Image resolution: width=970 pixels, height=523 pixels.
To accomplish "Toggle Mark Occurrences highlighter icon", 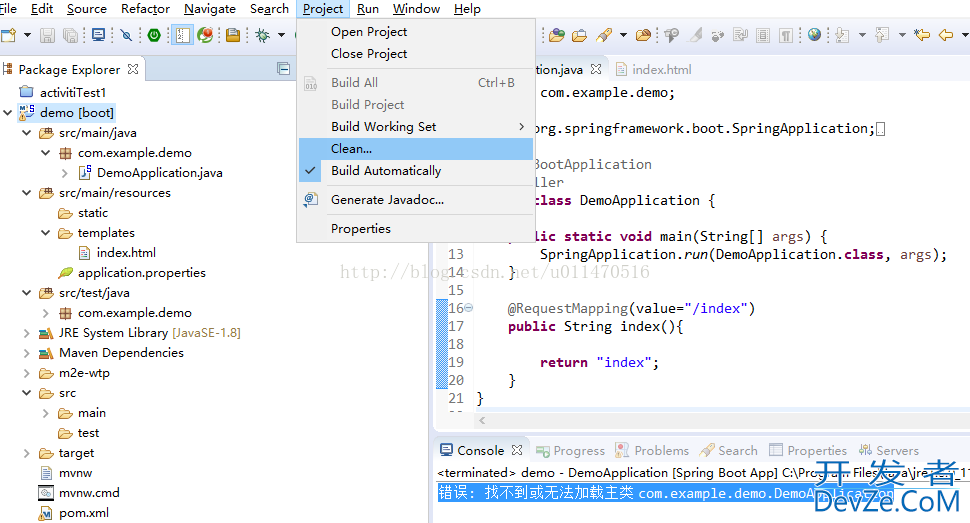I will 696,35.
